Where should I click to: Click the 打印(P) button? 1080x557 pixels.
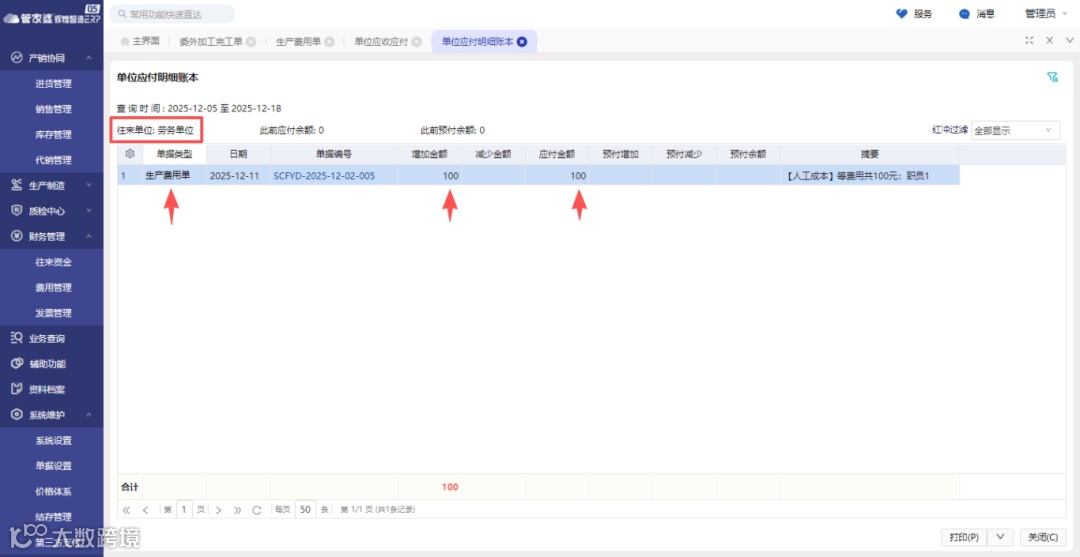[x=964, y=537]
